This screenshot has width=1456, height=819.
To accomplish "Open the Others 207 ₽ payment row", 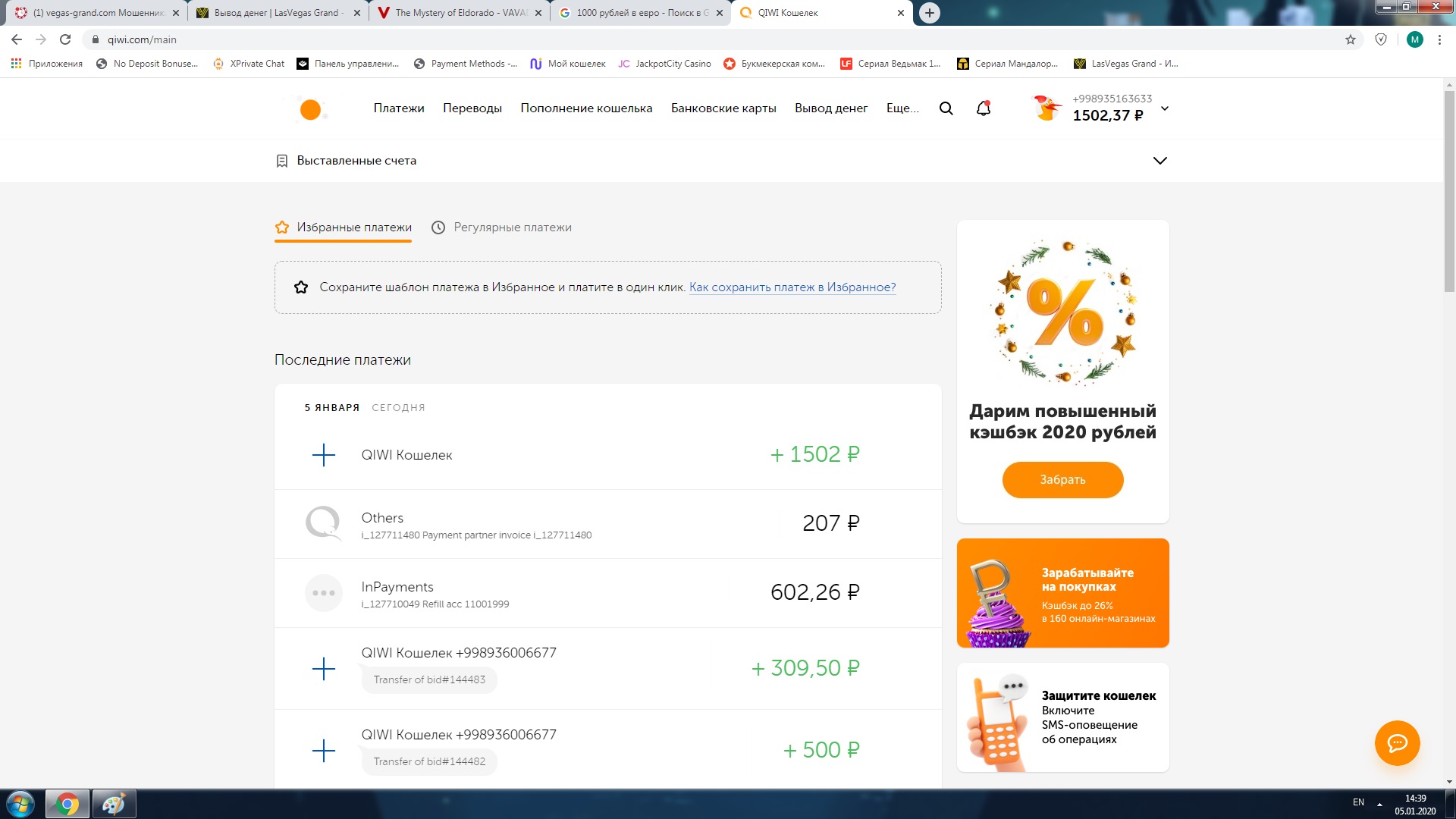I will 608,524.
